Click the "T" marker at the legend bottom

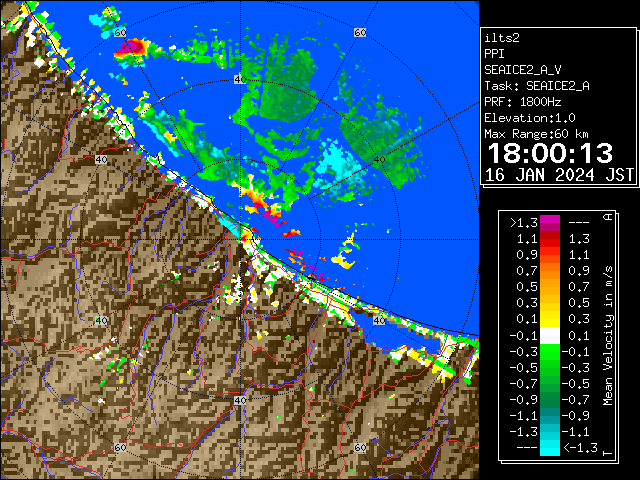click(608, 453)
